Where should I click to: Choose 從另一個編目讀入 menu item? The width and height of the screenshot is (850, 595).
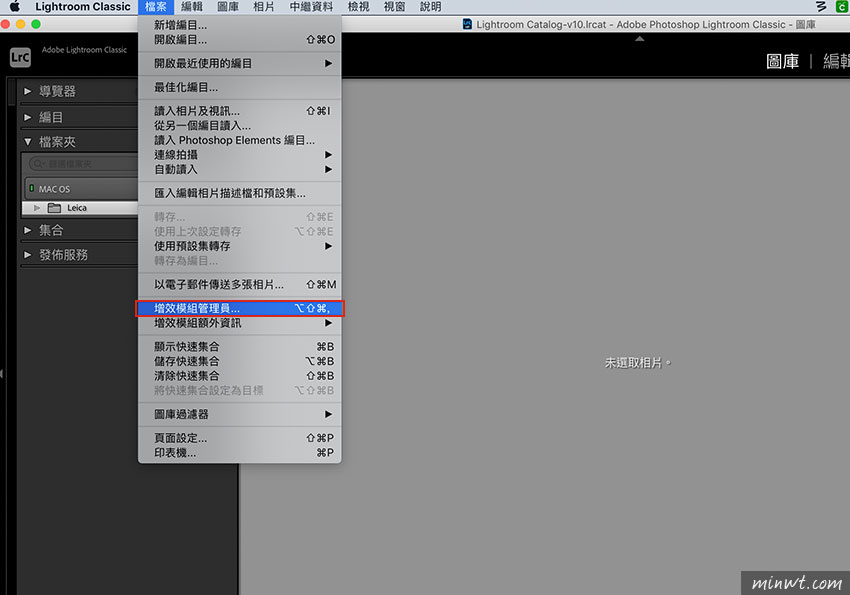point(240,126)
